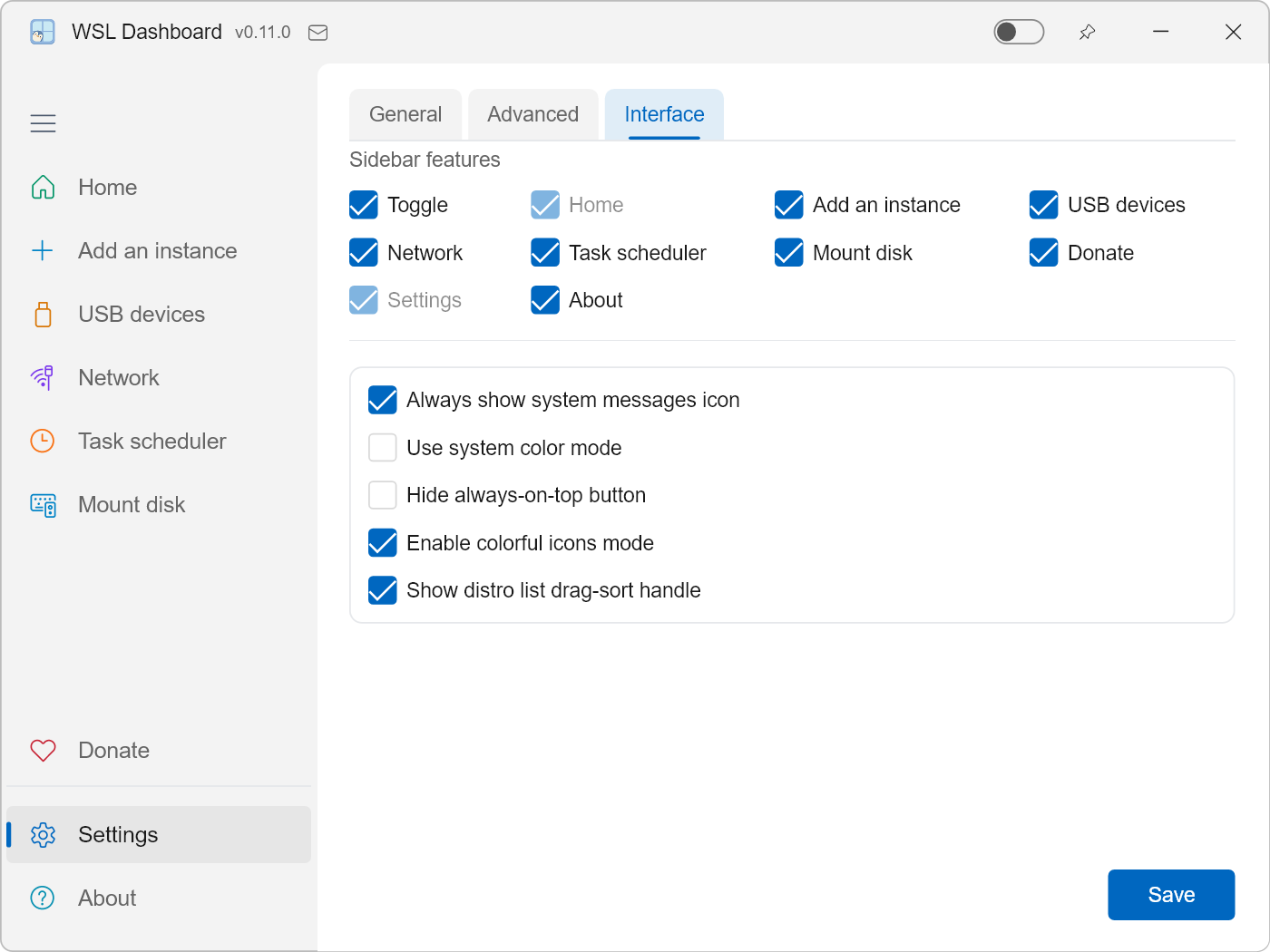Pin window always on top
The width and height of the screenshot is (1270, 952).
coord(1087,33)
